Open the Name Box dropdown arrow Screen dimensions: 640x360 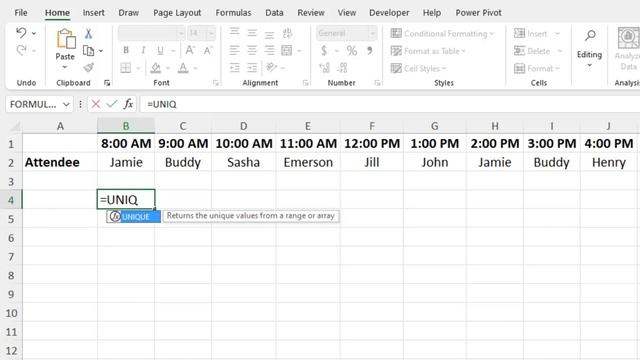point(66,104)
